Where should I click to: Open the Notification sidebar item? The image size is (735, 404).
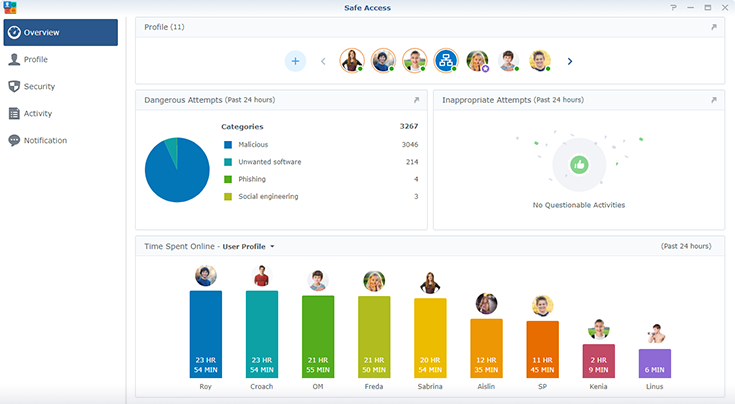pyautogui.click(x=45, y=141)
